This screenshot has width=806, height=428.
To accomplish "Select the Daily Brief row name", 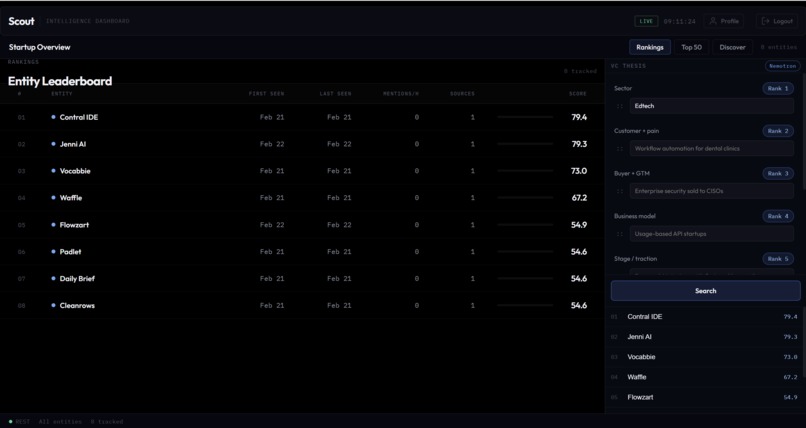I will pyautogui.click(x=77, y=278).
